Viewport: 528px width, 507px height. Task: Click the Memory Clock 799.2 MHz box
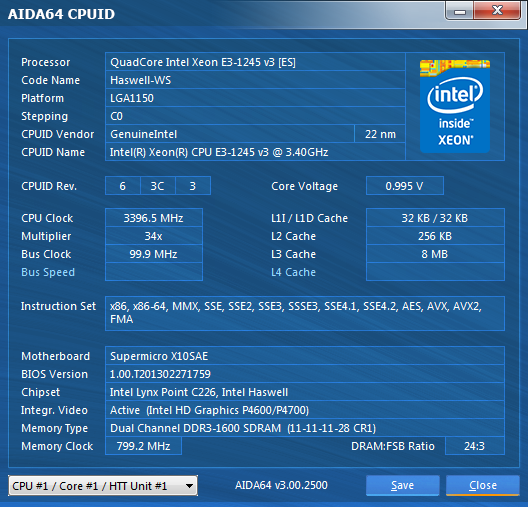pos(143,446)
